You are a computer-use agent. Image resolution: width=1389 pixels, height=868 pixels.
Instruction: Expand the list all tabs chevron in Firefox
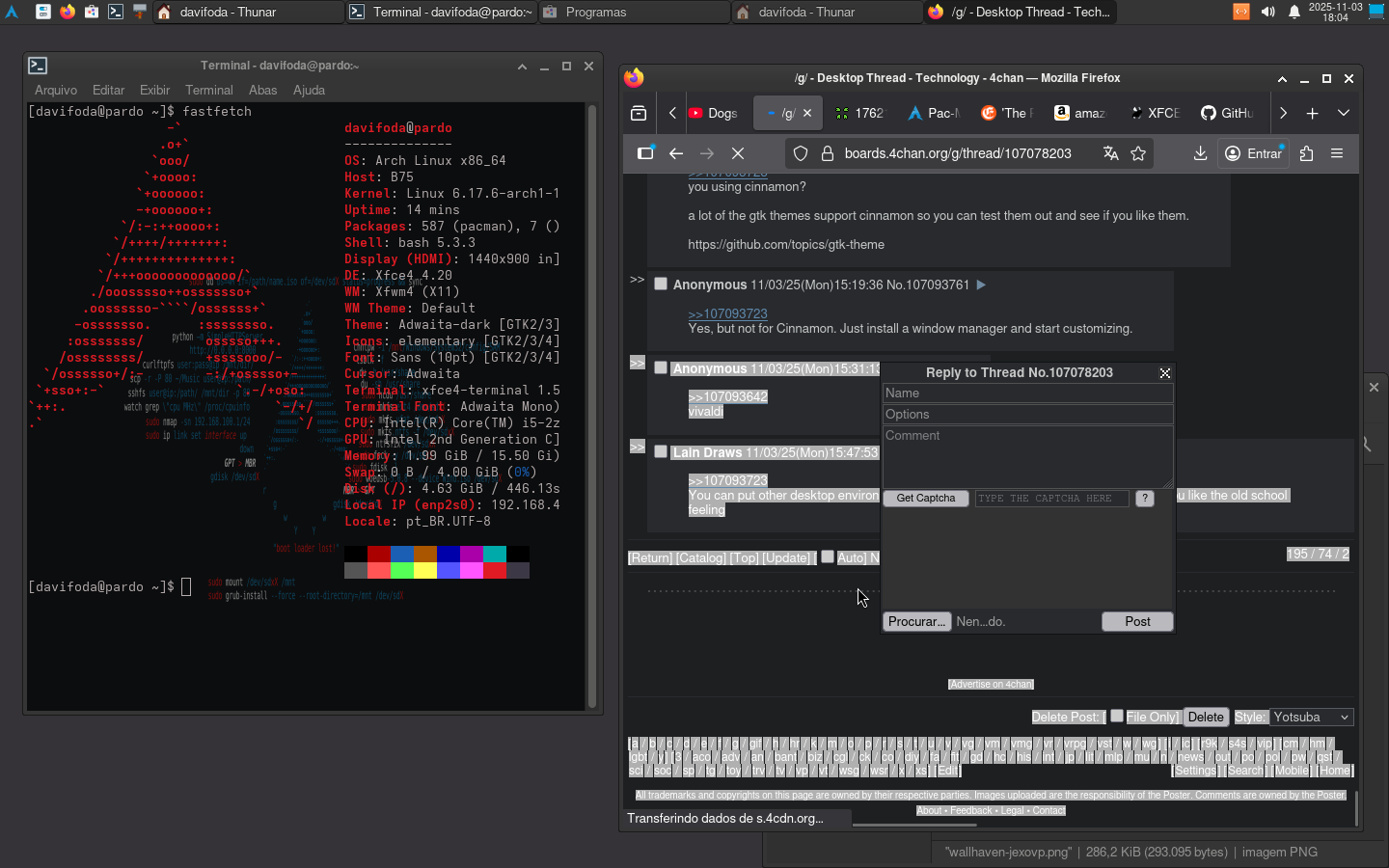(x=1343, y=113)
